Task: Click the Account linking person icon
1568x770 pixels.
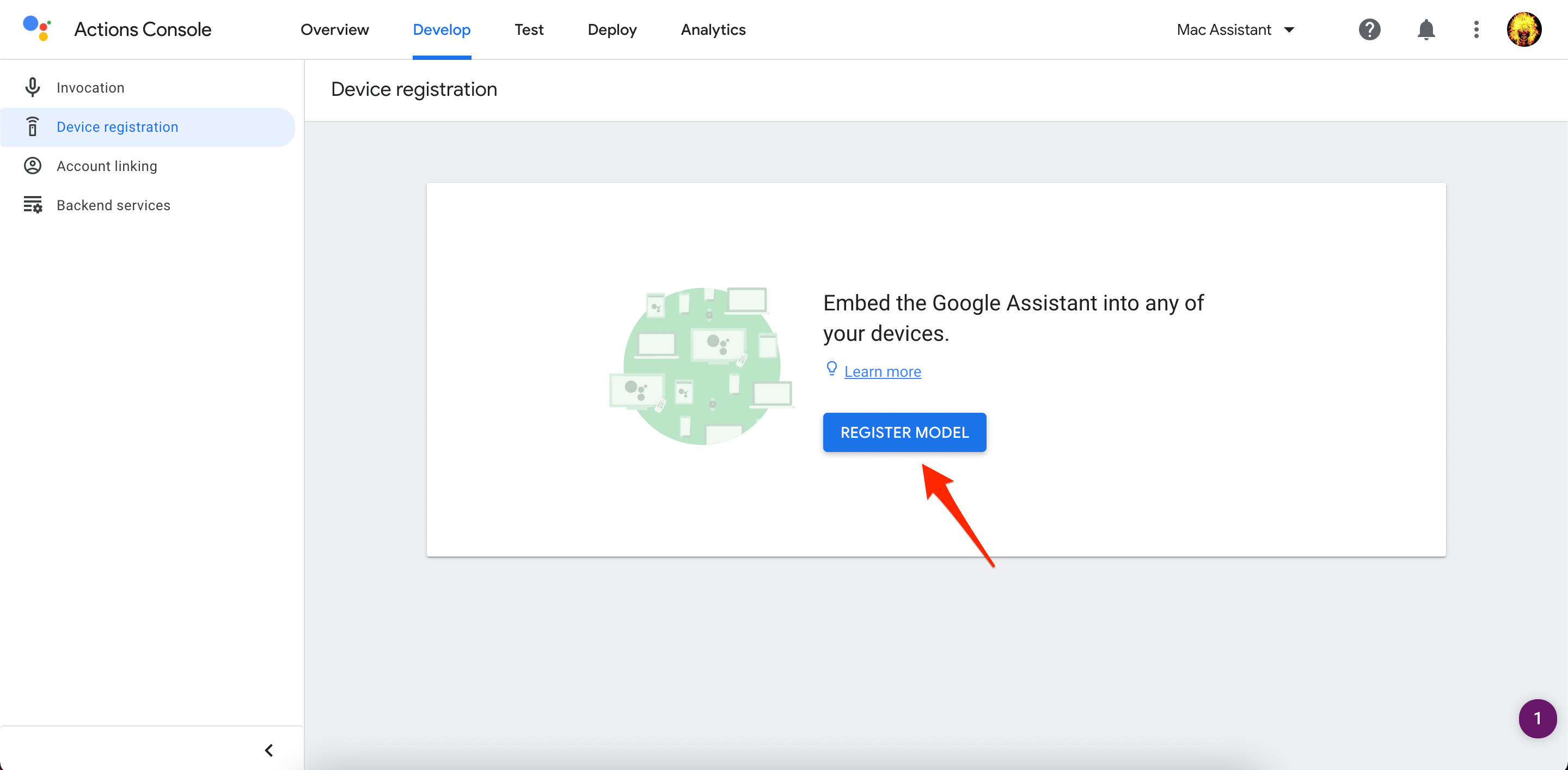Action: [33, 166]
